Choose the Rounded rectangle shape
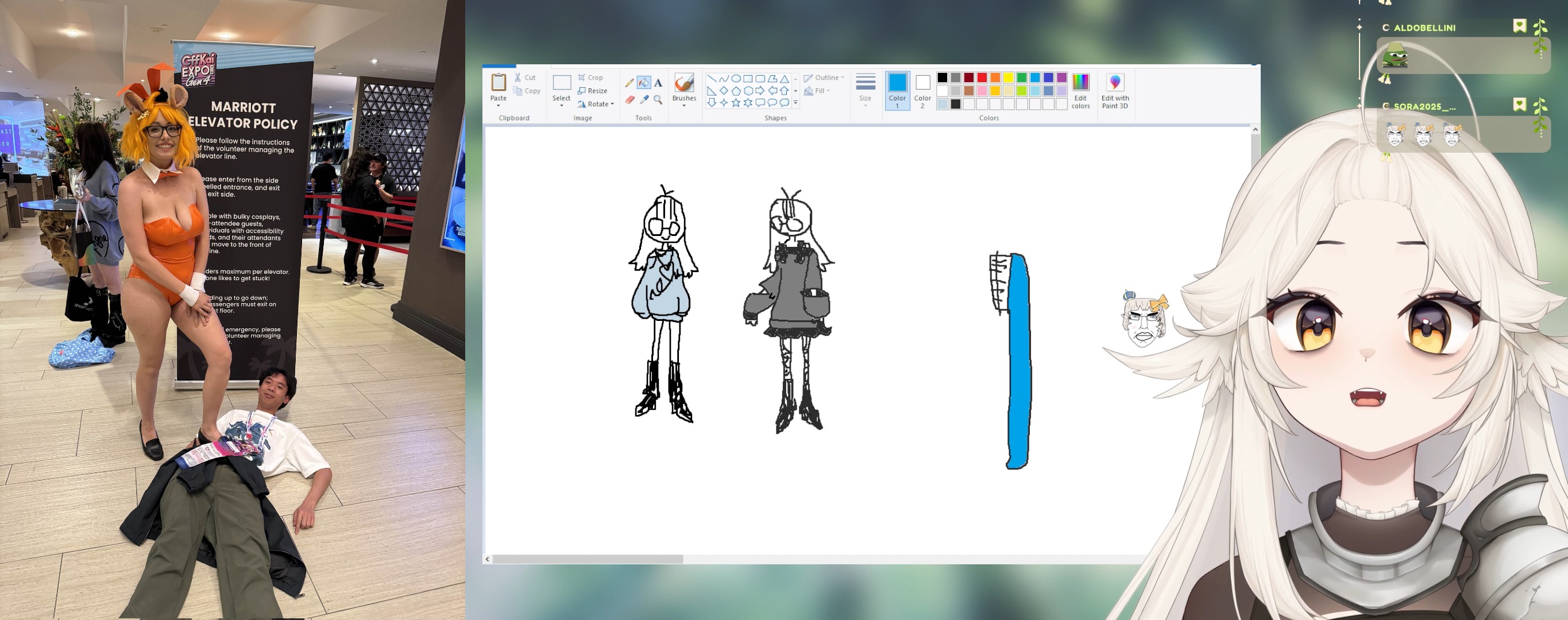Screen dimensions: 1568x620 click(x=760, y=79)
